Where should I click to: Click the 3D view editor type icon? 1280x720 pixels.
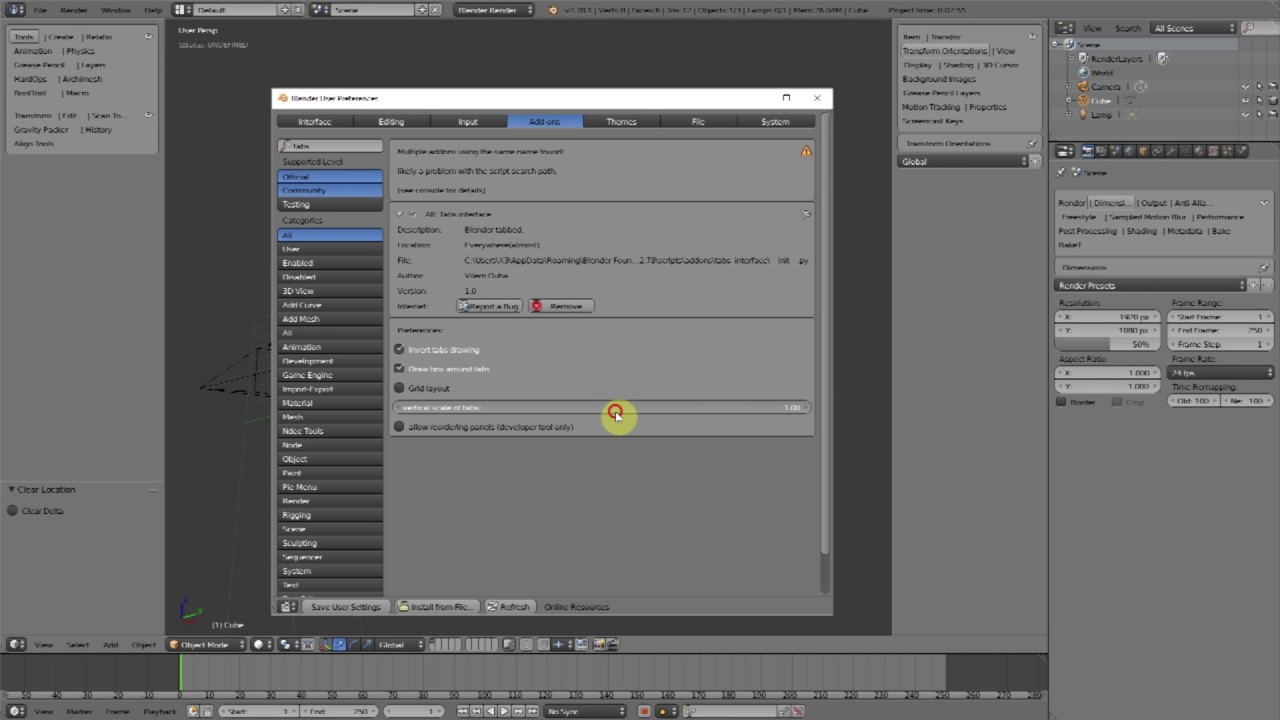pos(15,645)
